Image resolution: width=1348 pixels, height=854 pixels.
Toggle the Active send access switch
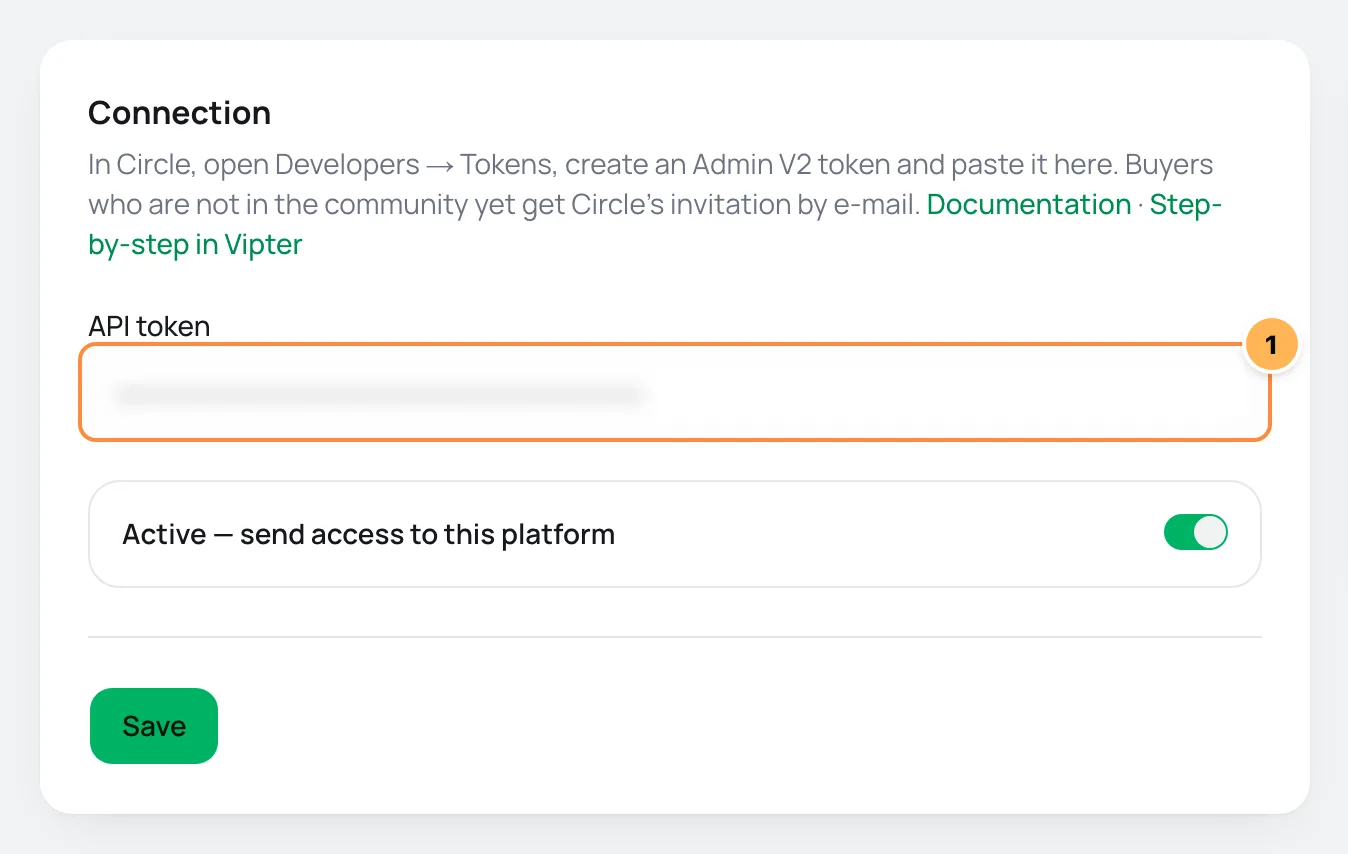click(1195, 533)
